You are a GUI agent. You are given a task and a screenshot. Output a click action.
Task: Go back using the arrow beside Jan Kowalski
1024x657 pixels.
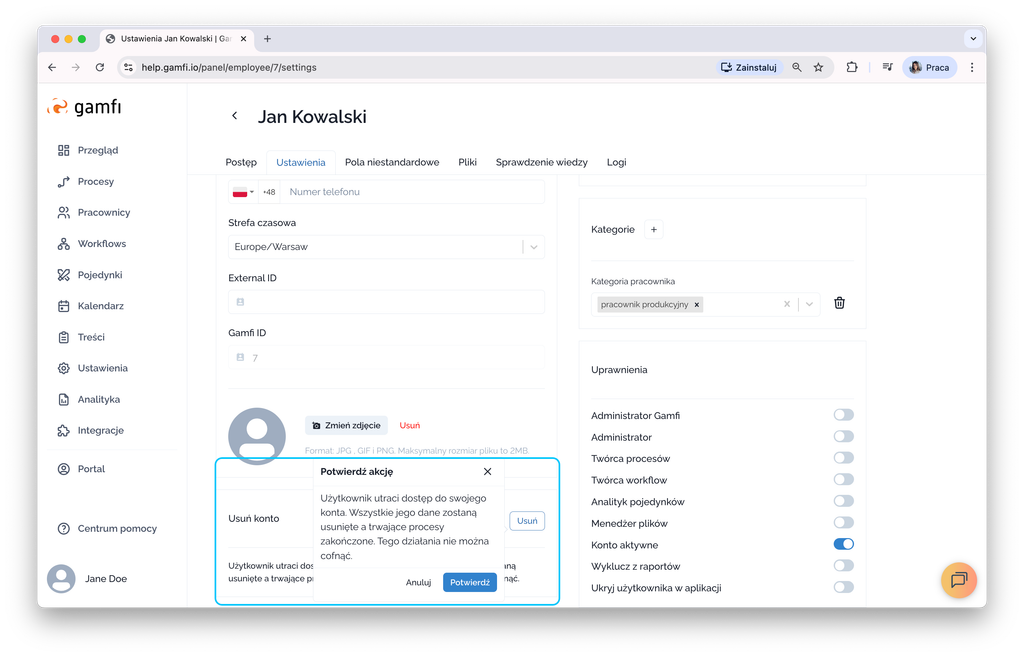click(x=235, y=116)
